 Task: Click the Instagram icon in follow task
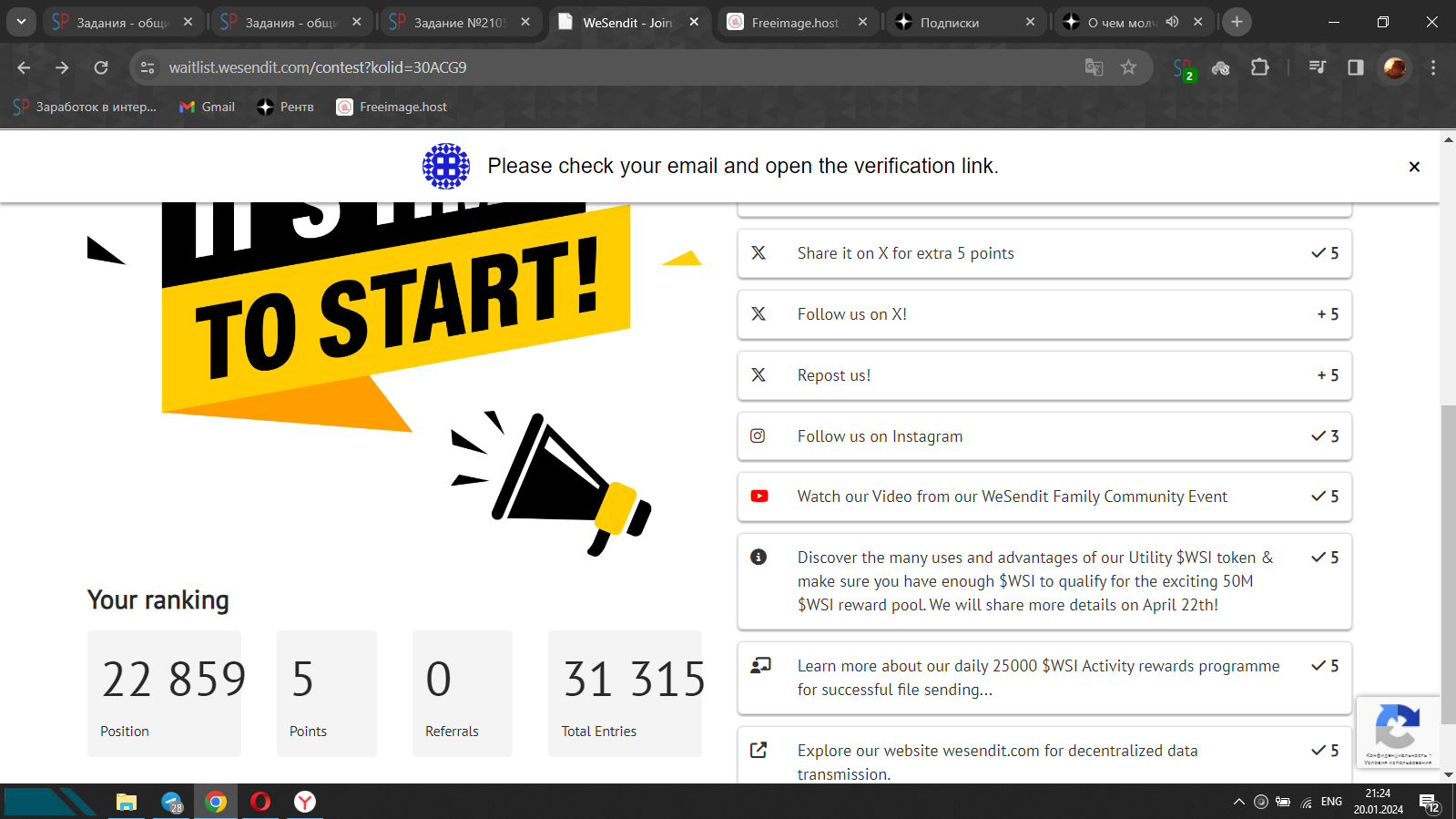(x=758, y=435)
